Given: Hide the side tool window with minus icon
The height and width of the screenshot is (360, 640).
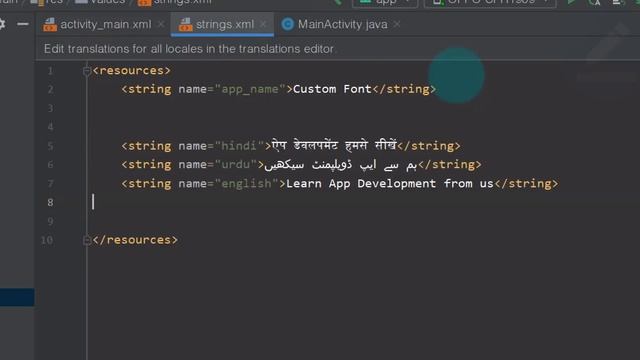Looking at the screenshot, I should (23, 24).
